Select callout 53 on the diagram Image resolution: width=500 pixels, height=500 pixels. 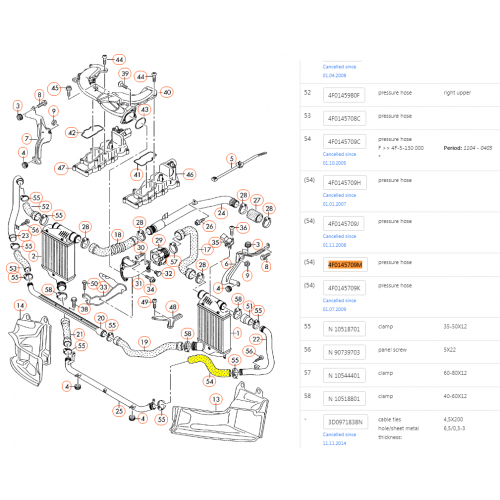click(13, 268)
